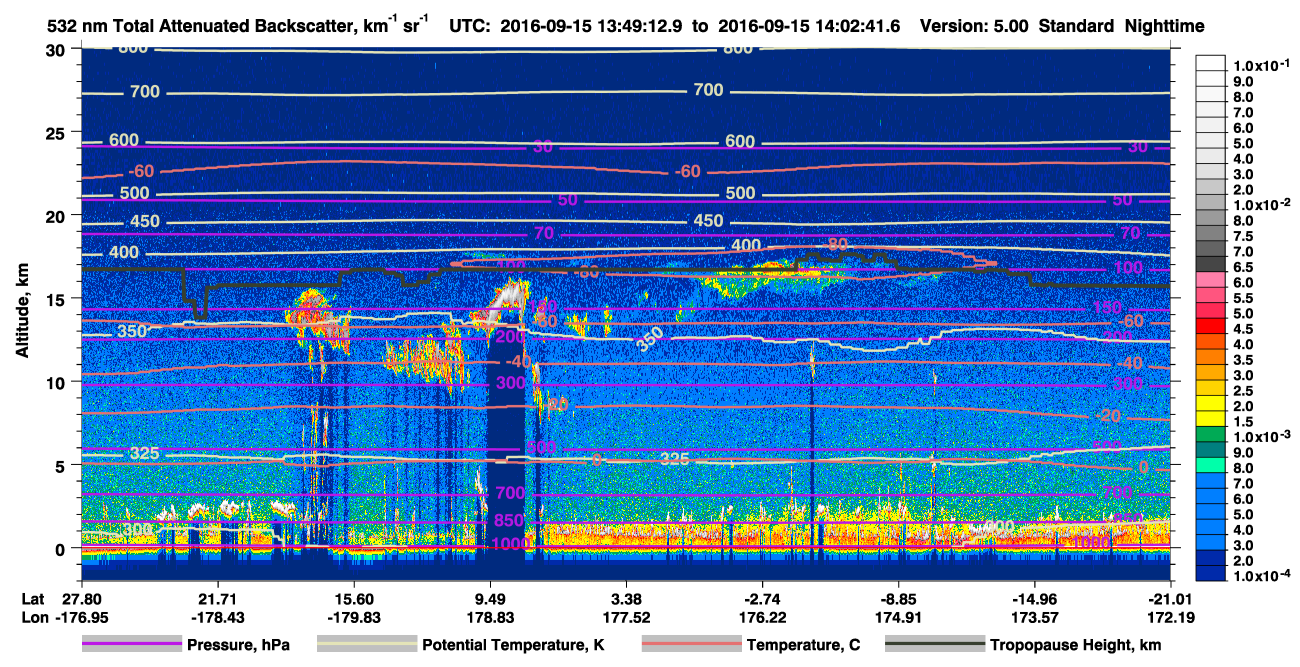Click the 'Pressure, hPa' legend label
This screenshot has width=1300, height=667.
click(238, 645)
